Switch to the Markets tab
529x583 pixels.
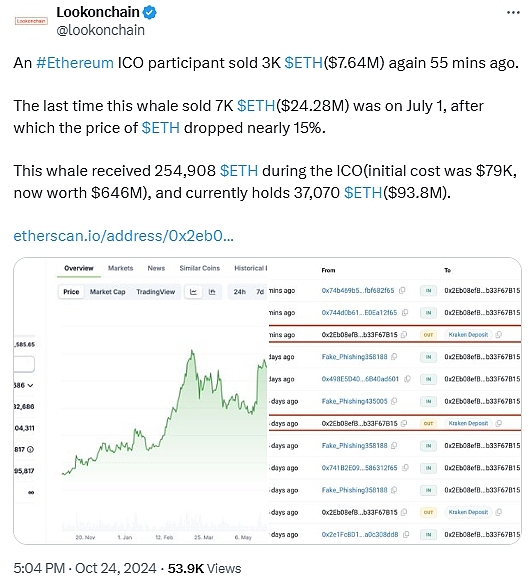click(120, 268)
